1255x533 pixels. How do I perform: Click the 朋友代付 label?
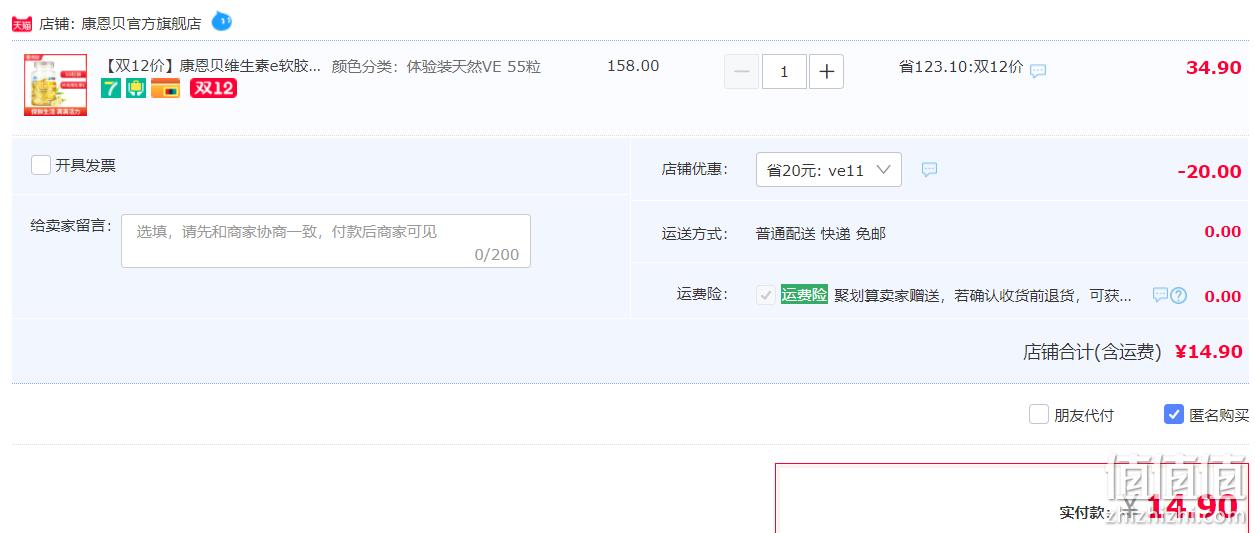(1084, 415)
